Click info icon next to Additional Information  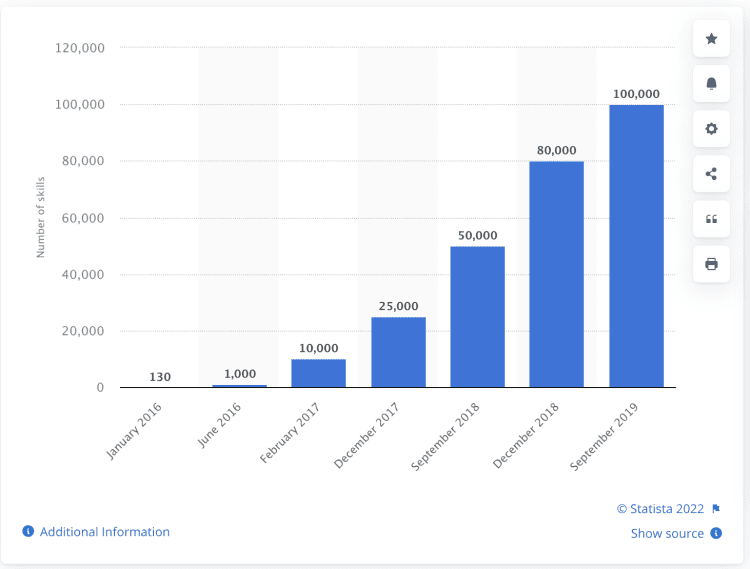28,531
